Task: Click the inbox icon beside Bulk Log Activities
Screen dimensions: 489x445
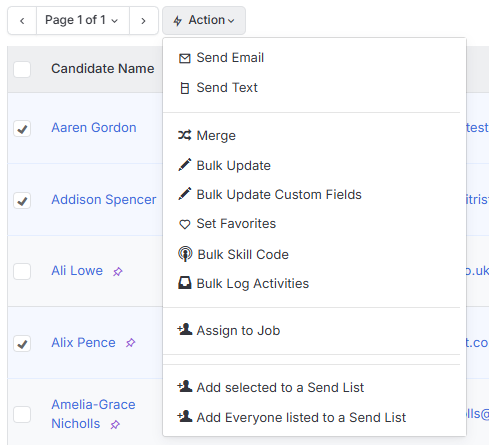Action: coord(185,283)
